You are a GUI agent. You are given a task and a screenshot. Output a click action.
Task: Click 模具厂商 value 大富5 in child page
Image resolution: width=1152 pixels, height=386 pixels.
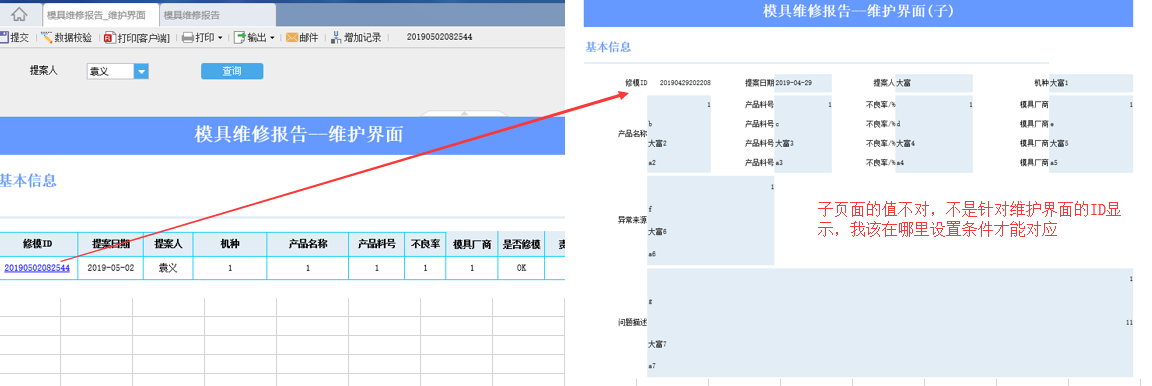click(1059, 143)
